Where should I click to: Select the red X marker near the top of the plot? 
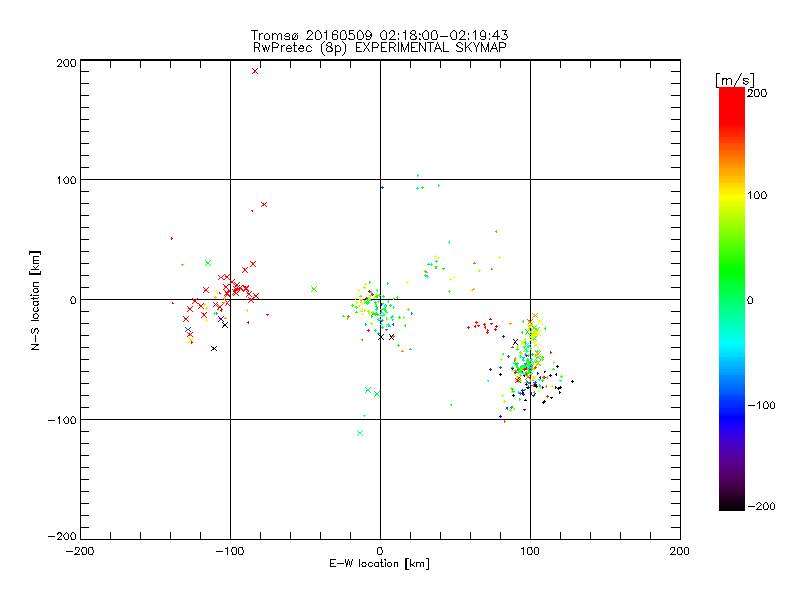(x=255, y=71)
